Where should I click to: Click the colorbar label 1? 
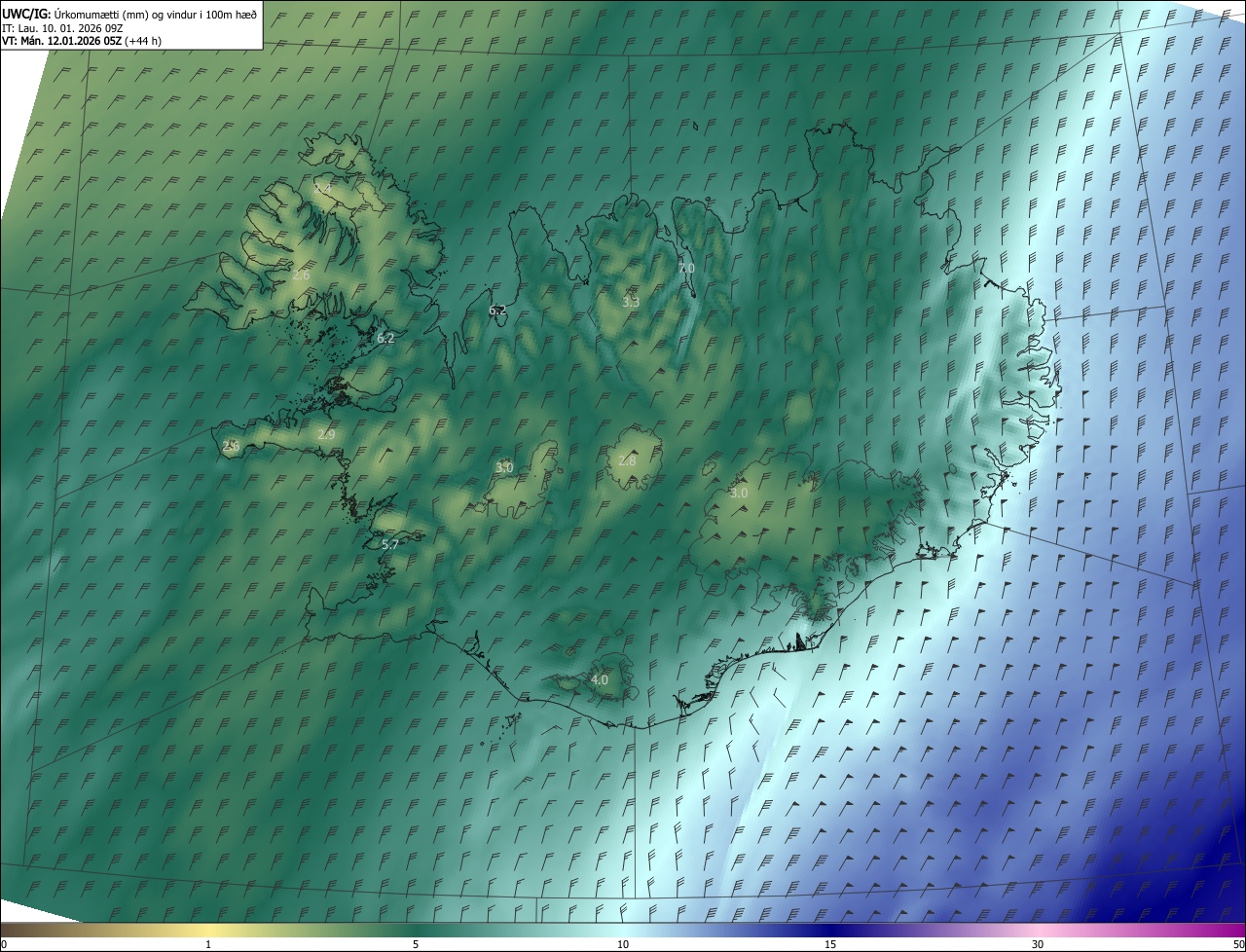point(208,944)
